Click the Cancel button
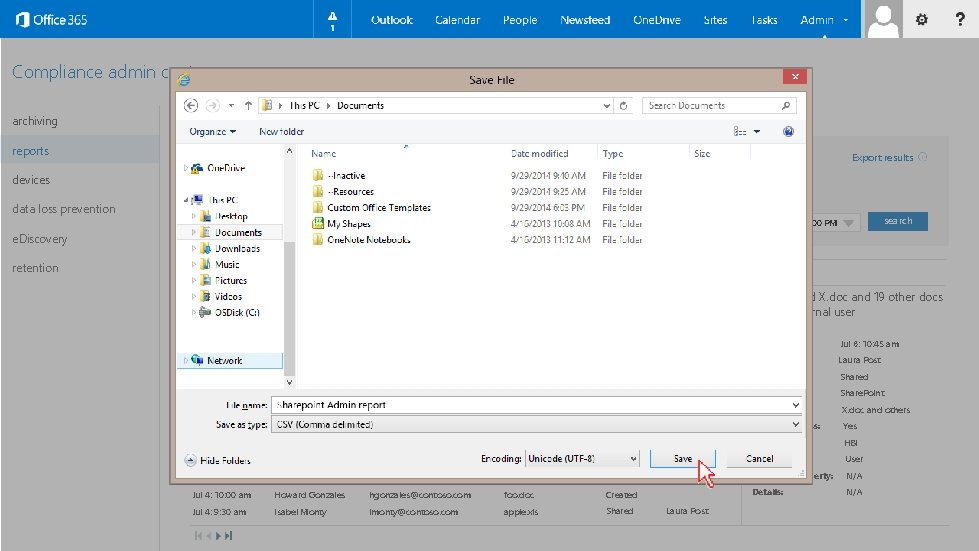The image size is (979, 551). pos(759,459)
